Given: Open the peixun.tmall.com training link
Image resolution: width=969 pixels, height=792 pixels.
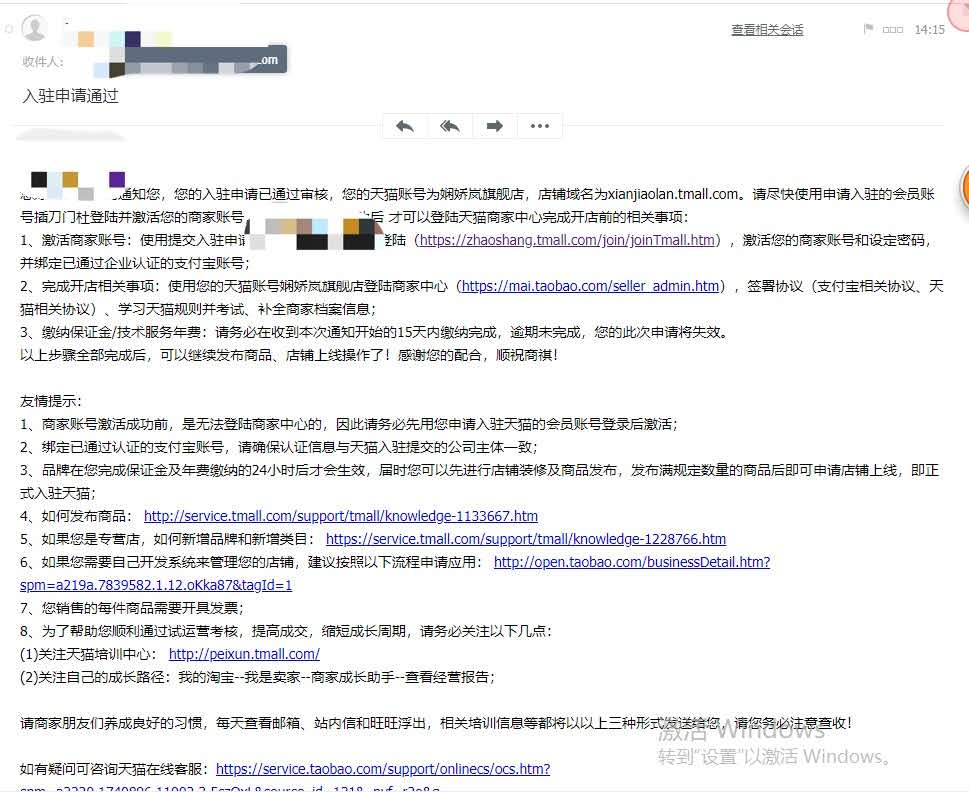Looking at the screenshot, I should (x=244, y=654).
